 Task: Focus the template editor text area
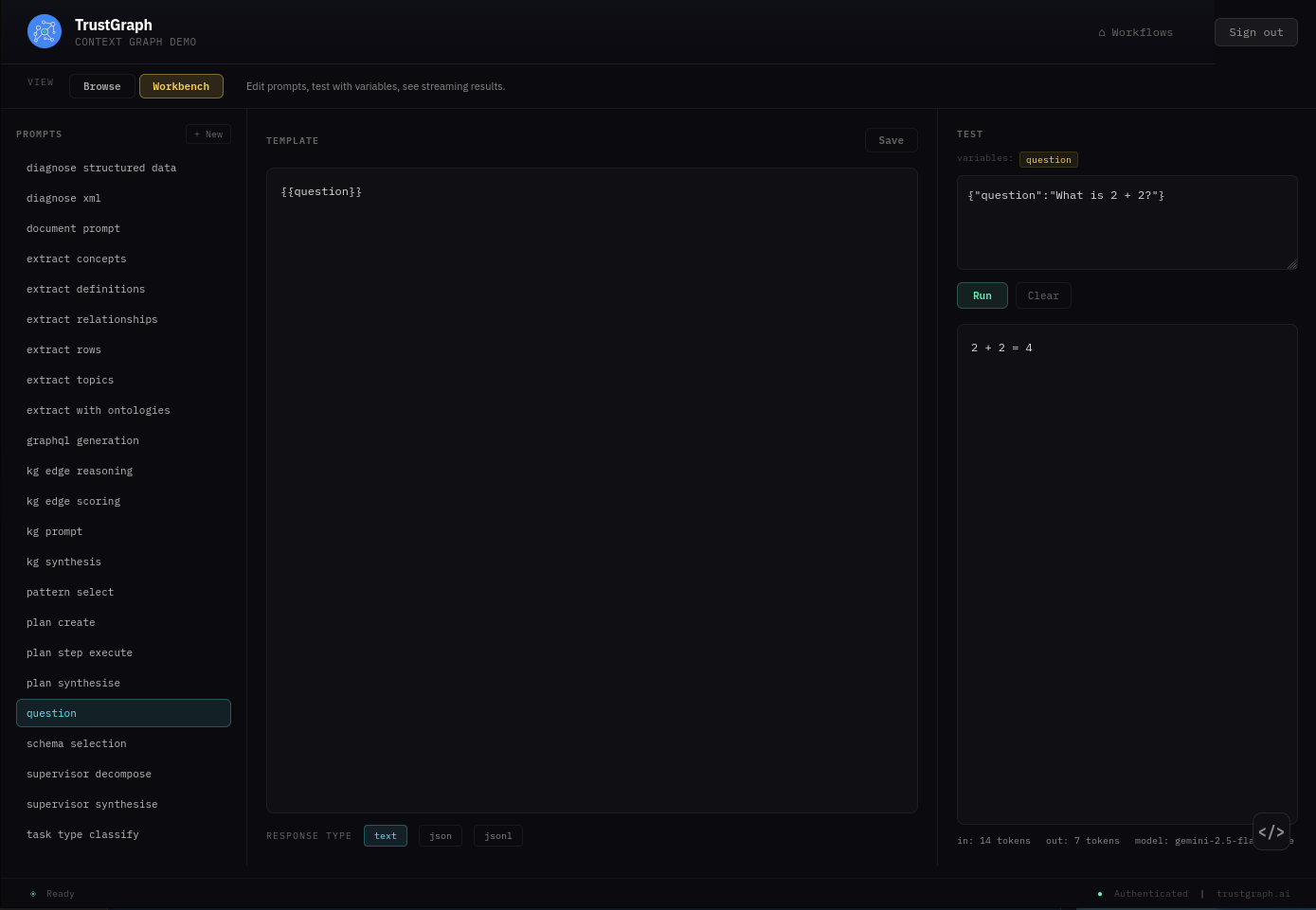(592, 491)
